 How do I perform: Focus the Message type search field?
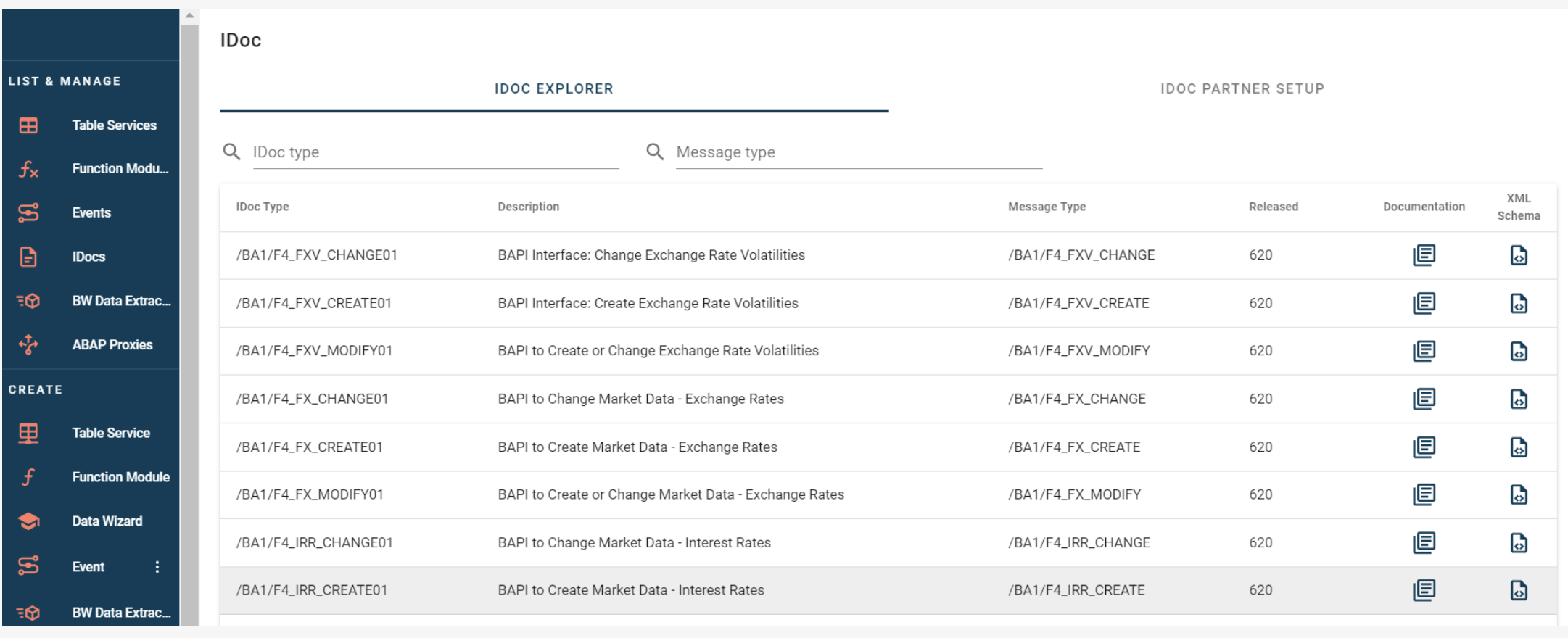click(858, 152)
